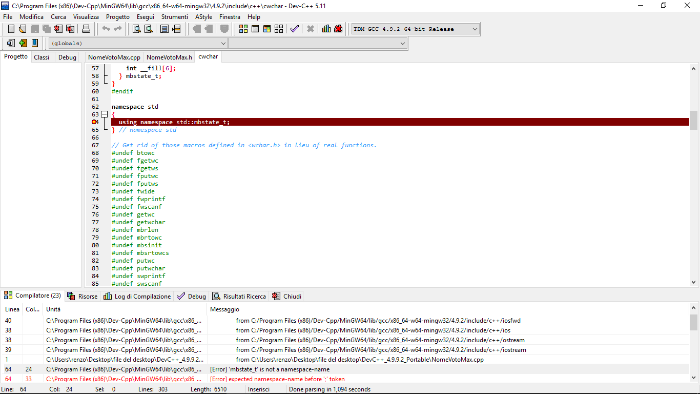Open the Visualizza menu
700x394 pixels.
(86, 17)
